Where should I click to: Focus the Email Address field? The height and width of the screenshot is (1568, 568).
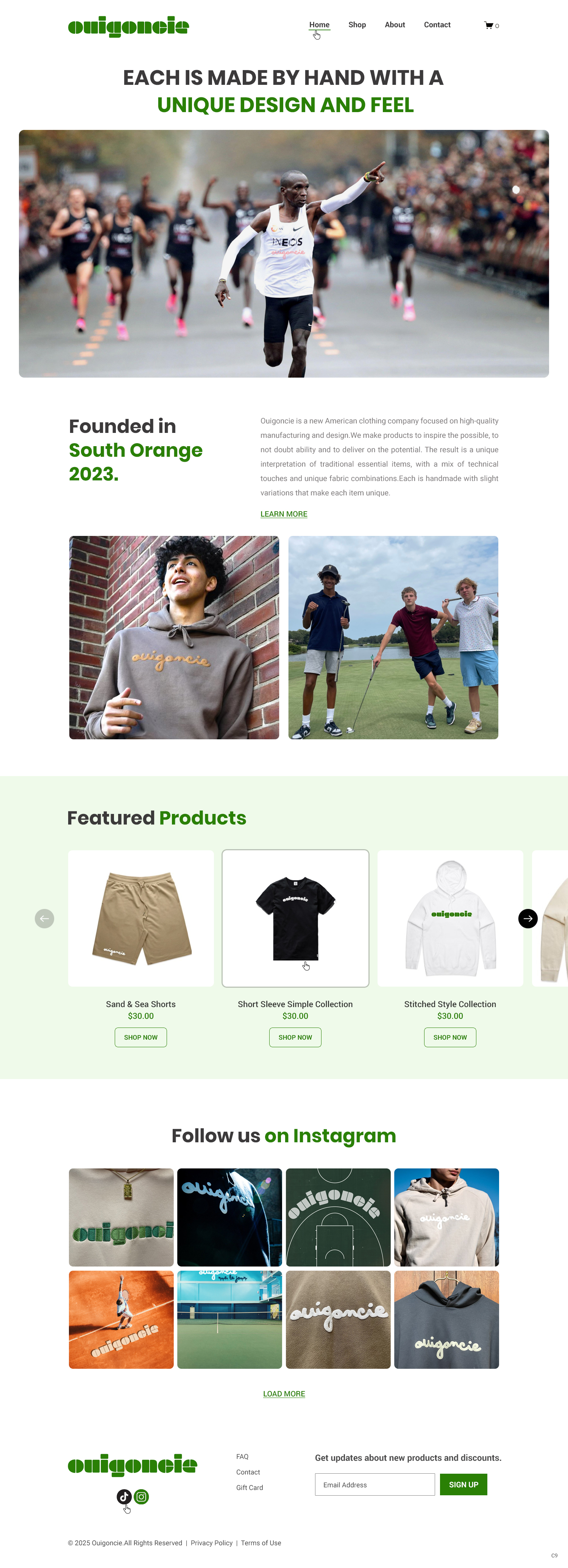[x=375, y=1484]
